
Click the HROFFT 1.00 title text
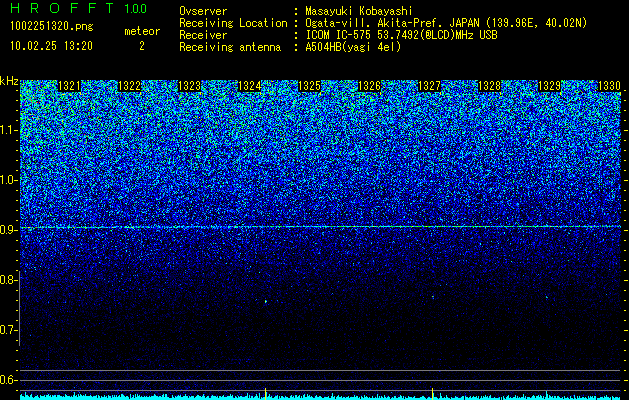(x=79, y=8)
